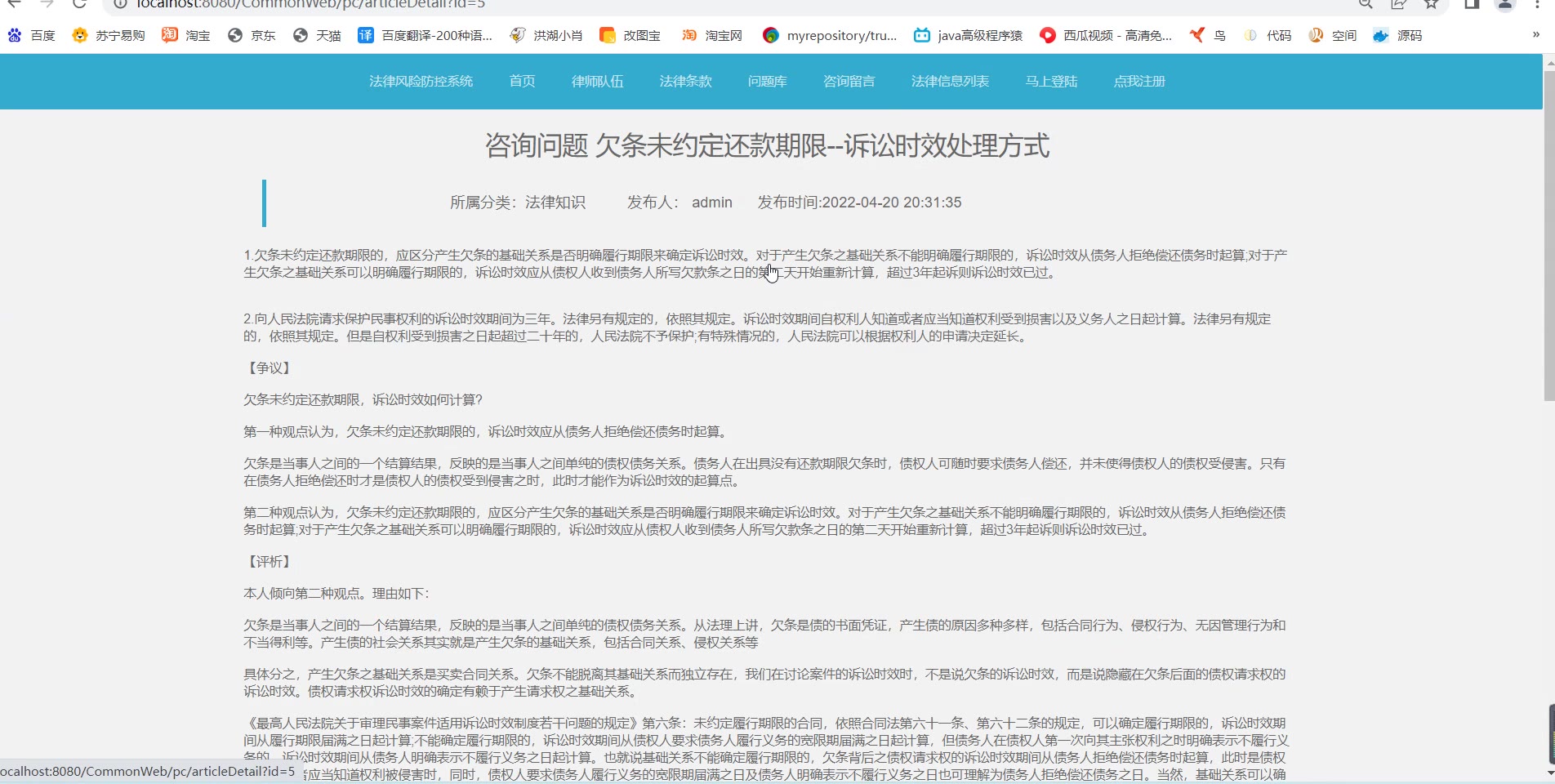
Task: Open 法律信息列表 in the navigation bar
Action: coord(950,81)
